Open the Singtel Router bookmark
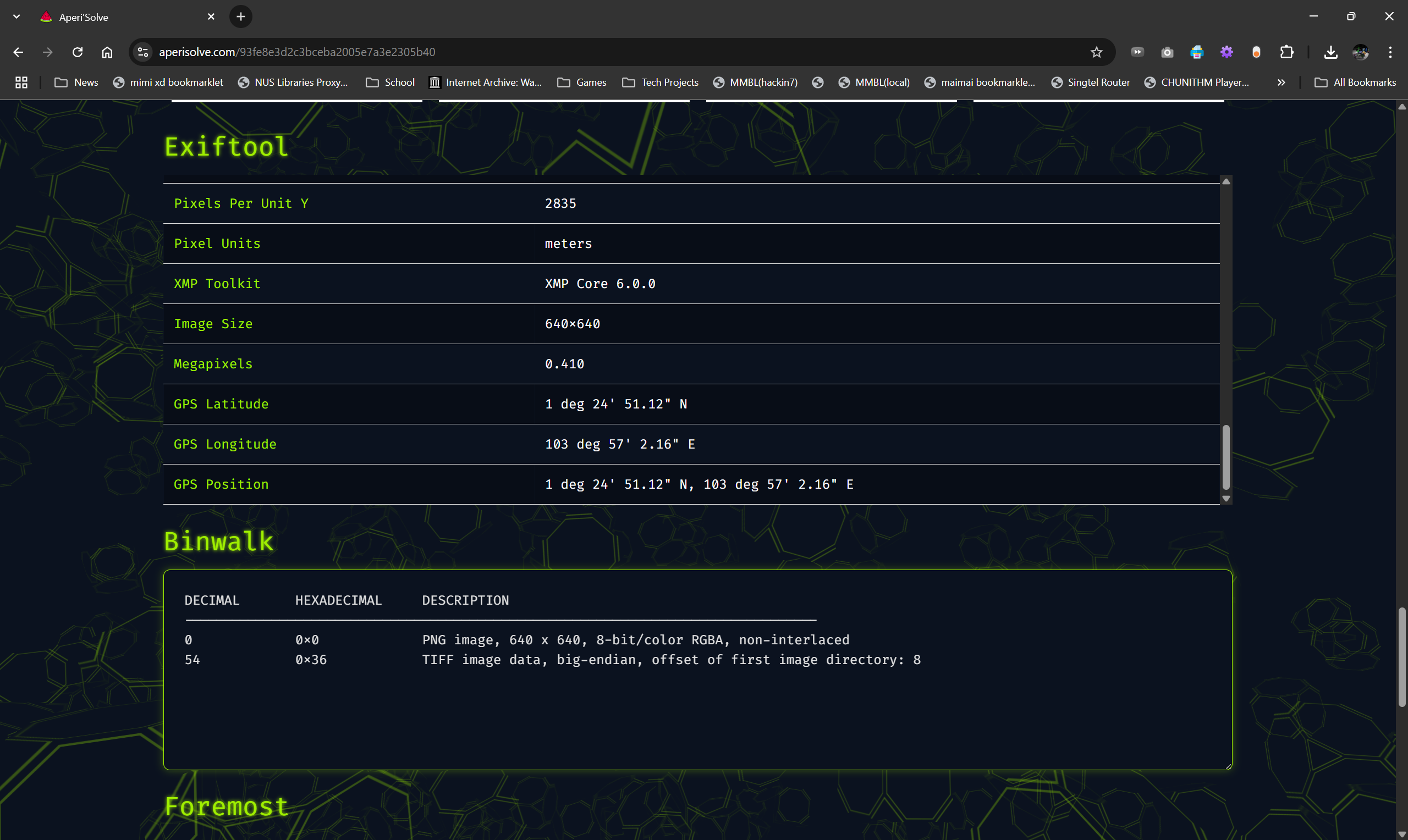Screen dimensions: 1408x840 (x=1091, y=82)
